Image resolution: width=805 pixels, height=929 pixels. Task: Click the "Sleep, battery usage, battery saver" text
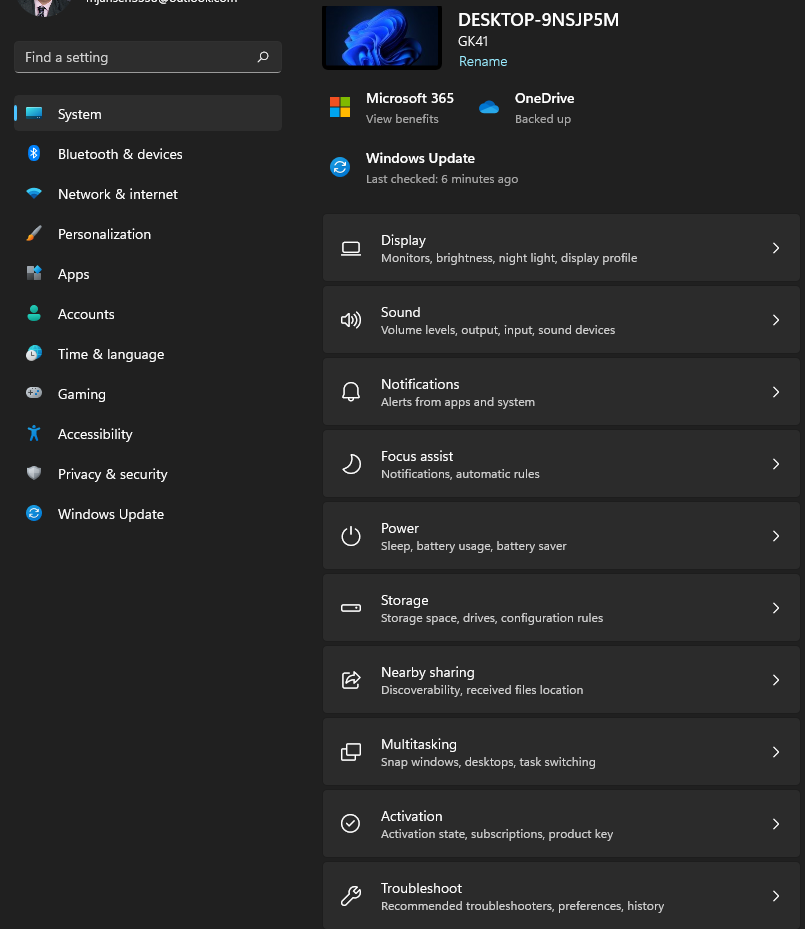click(473, 546)
